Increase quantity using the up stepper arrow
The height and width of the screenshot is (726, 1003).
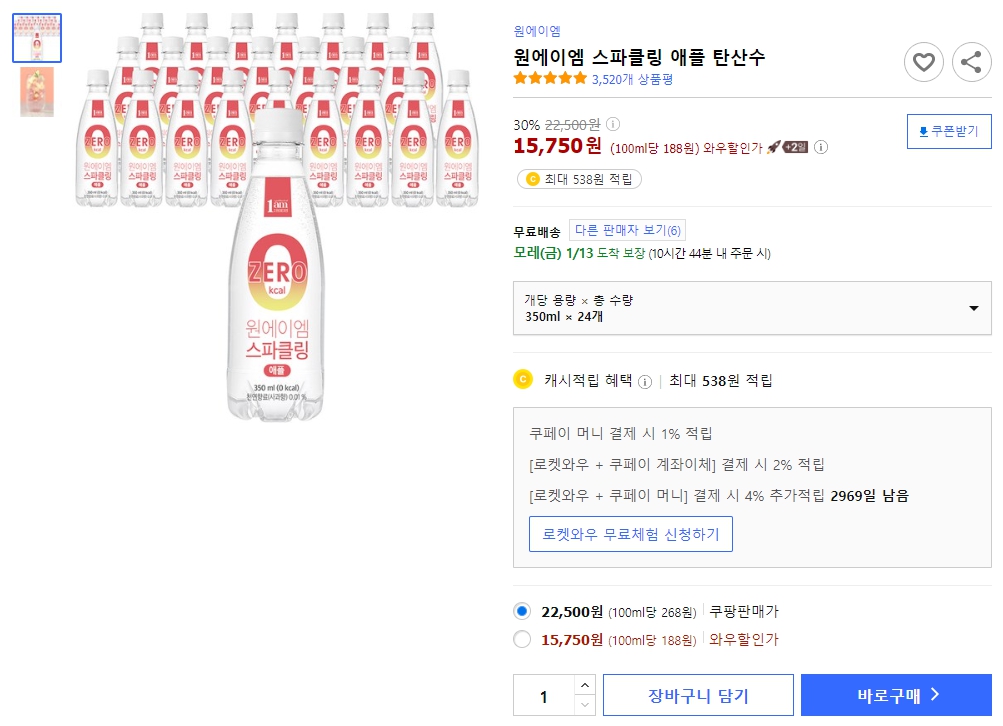pyautogui.click(x=585, y=687)
